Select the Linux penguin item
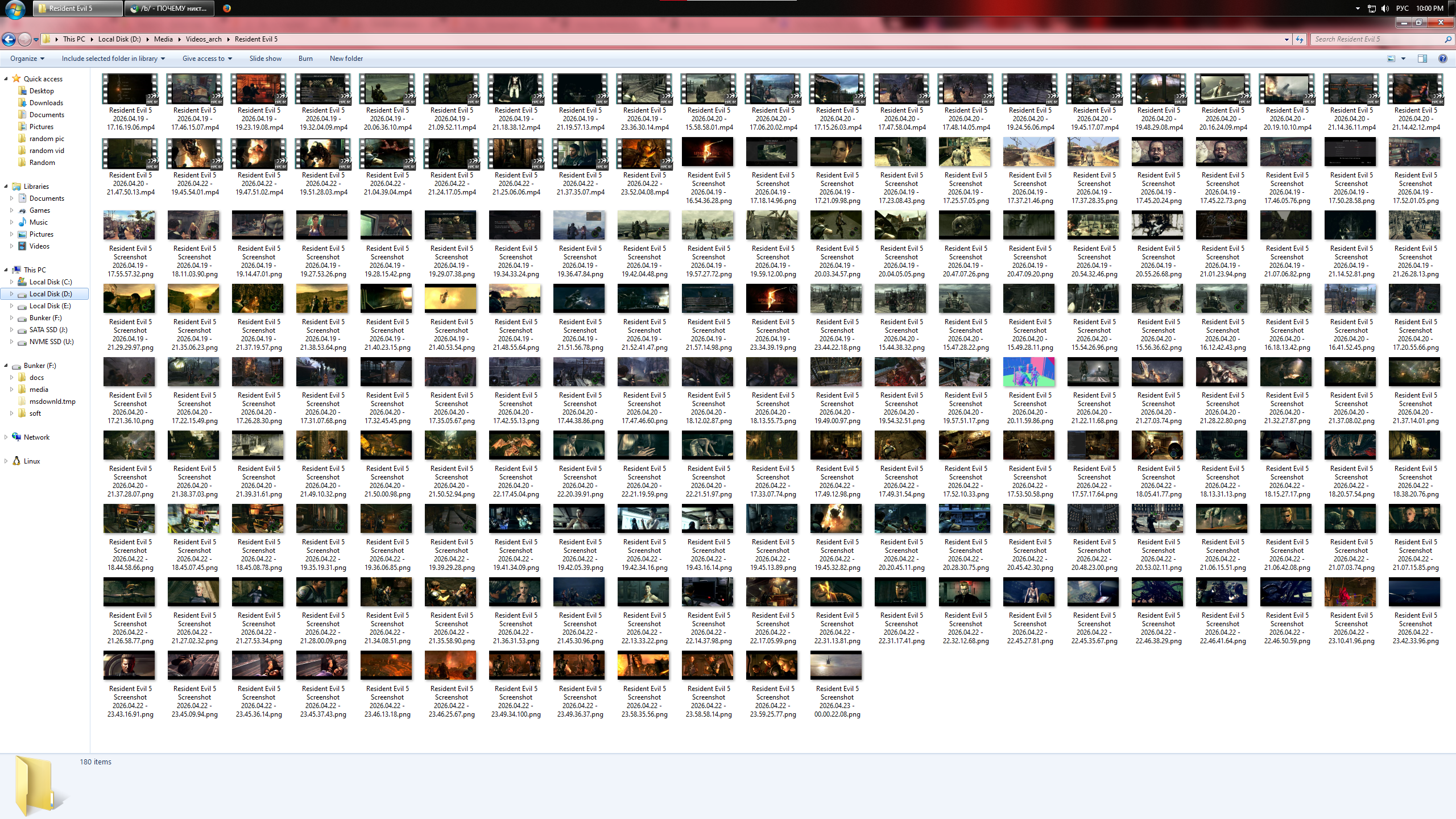This screenshot has height=819, width=1456. coord(26,461)
